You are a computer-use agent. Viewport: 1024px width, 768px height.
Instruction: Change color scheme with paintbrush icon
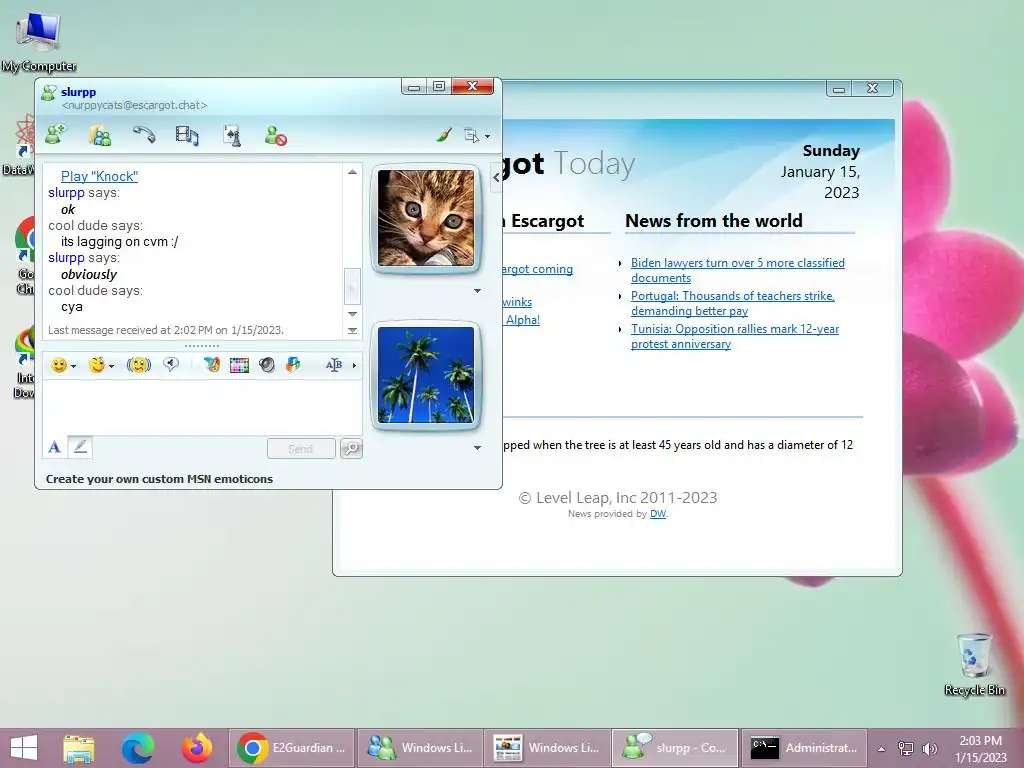[444, 135]
